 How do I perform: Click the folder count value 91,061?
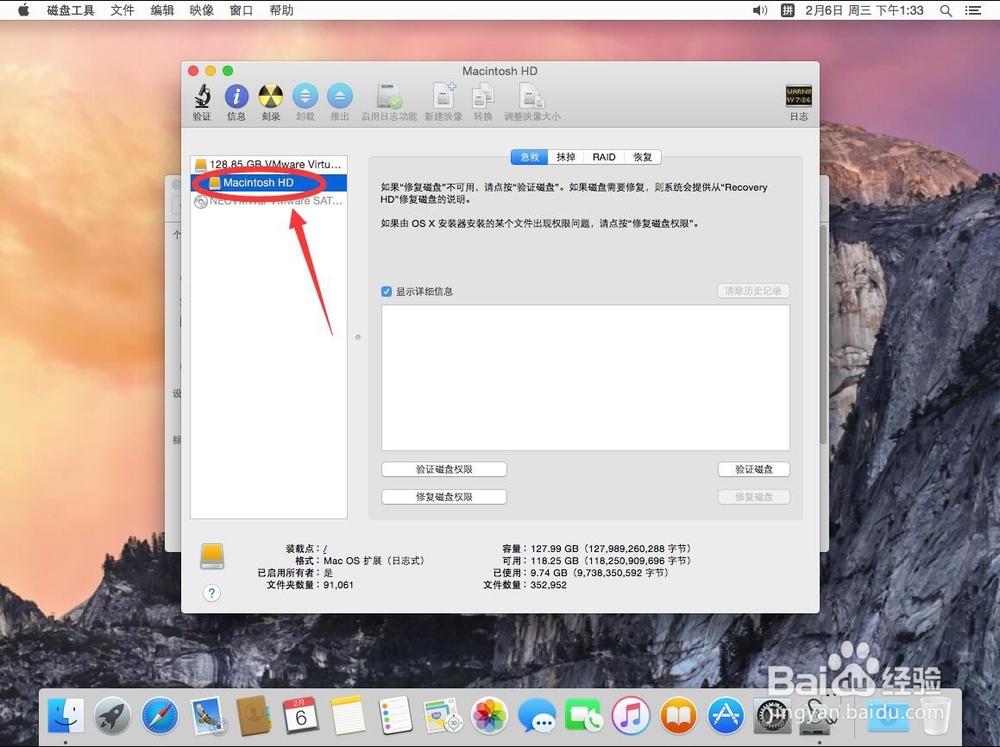pyautogui.click(x=339, y=585)
